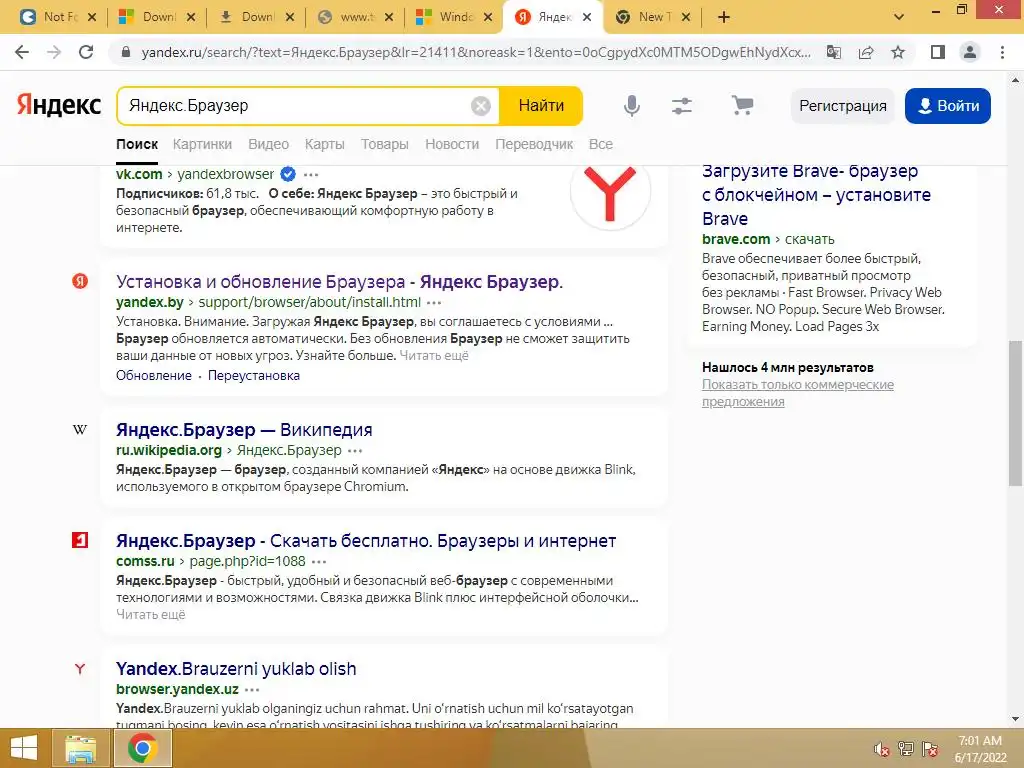Open the Установка и обновление Браузера result
1024x768 pixels.
[340, 282]
